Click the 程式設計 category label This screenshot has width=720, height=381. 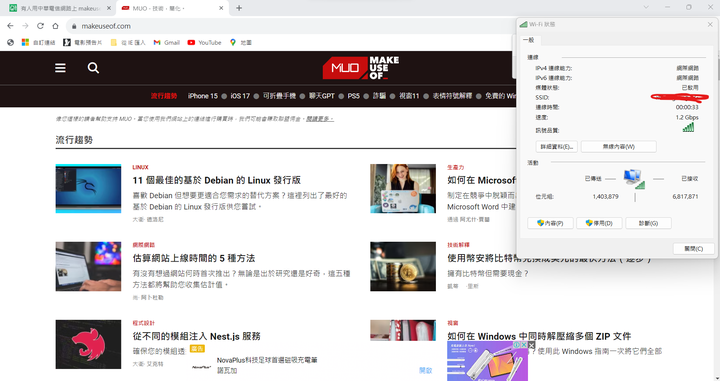pos(143,323)
